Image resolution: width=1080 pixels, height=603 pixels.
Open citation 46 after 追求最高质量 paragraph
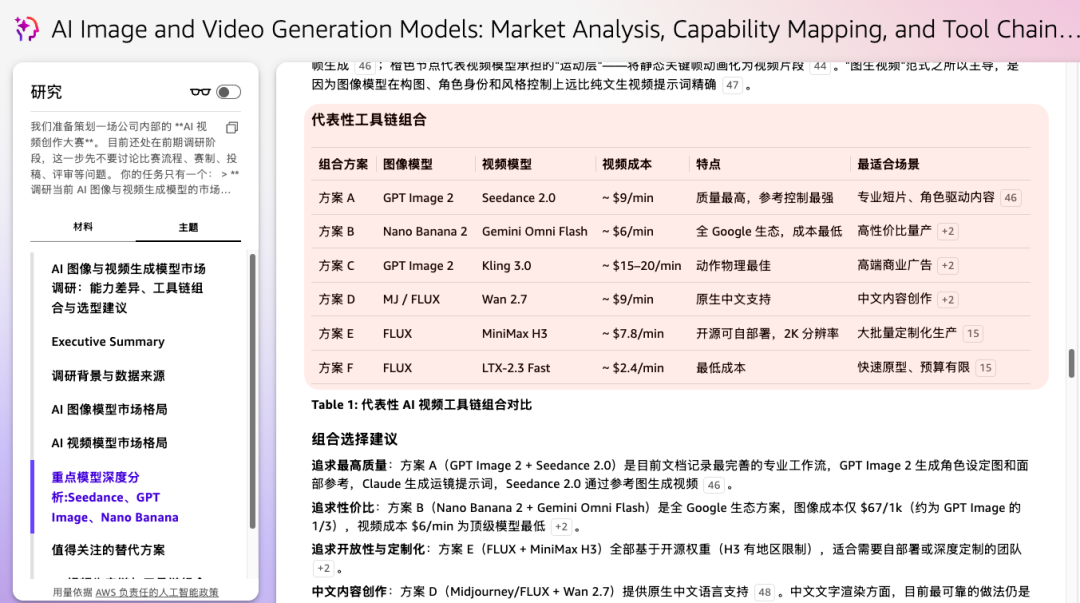click(x=714, y=485)
